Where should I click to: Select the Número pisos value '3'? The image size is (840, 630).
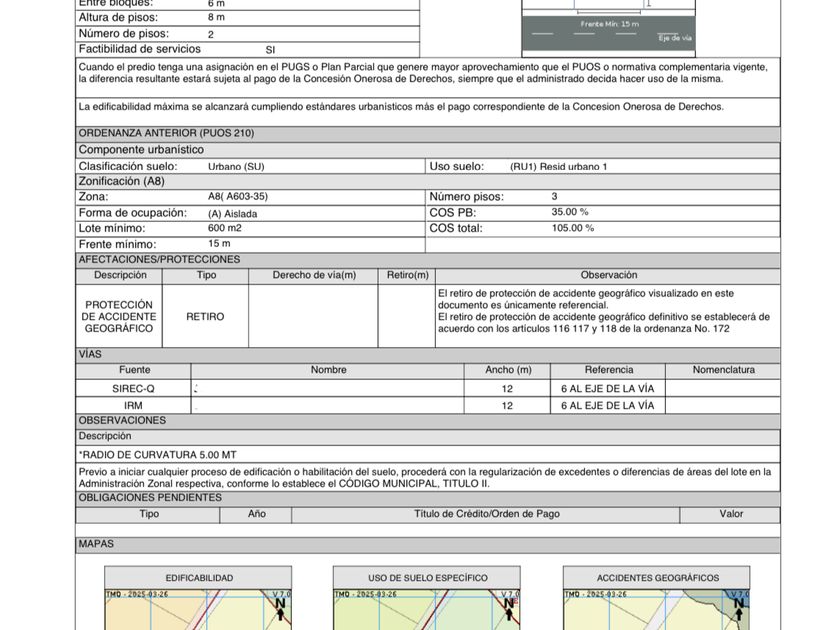click(x=554, y=197)
